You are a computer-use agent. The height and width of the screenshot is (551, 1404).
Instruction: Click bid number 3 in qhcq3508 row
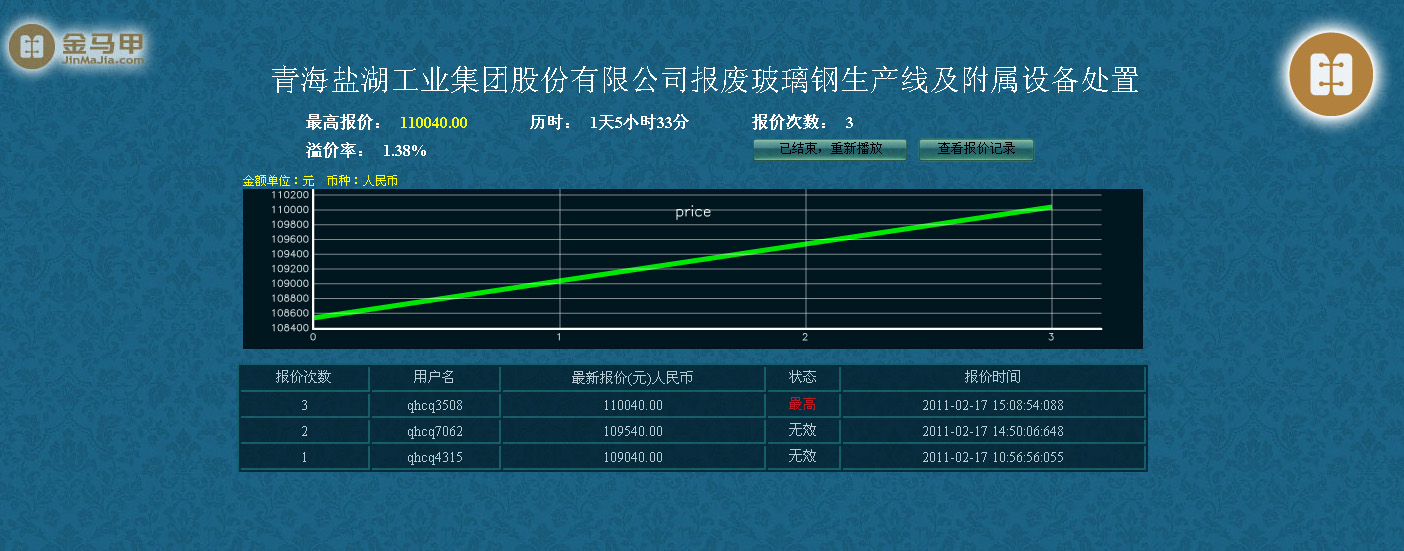304,406
